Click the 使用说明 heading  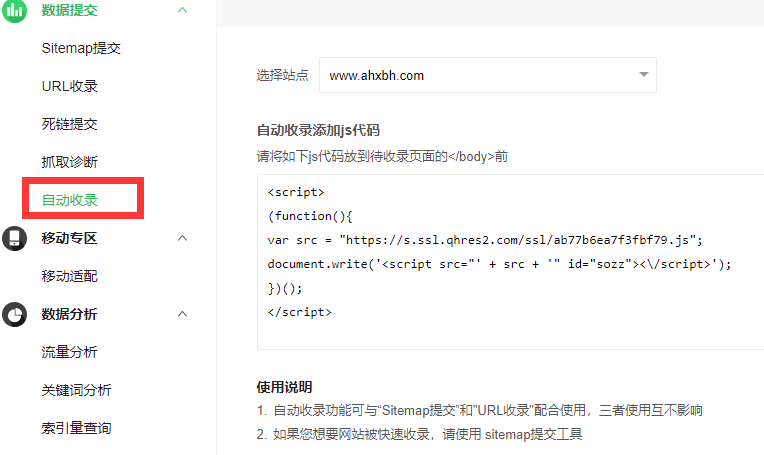pyautogui.click(x=285, y=387)
